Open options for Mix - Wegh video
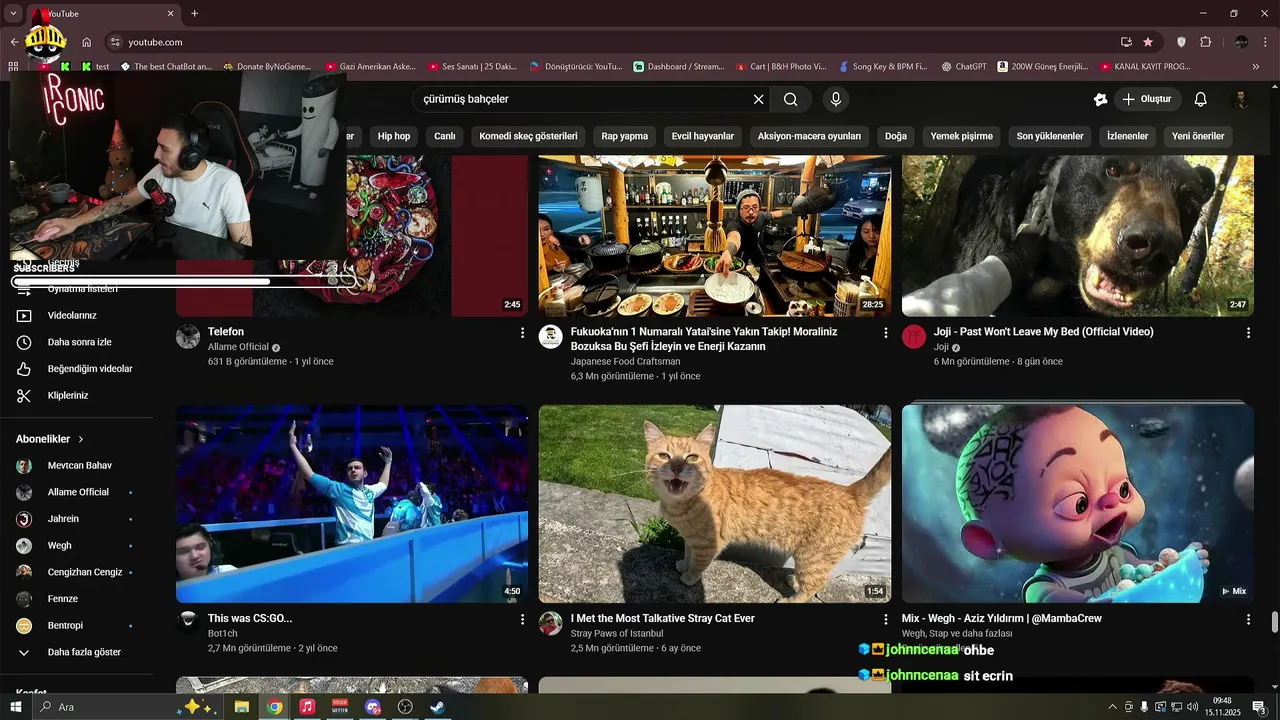The height and width of the screenshot is (720, 1280). coord(1248,619)
